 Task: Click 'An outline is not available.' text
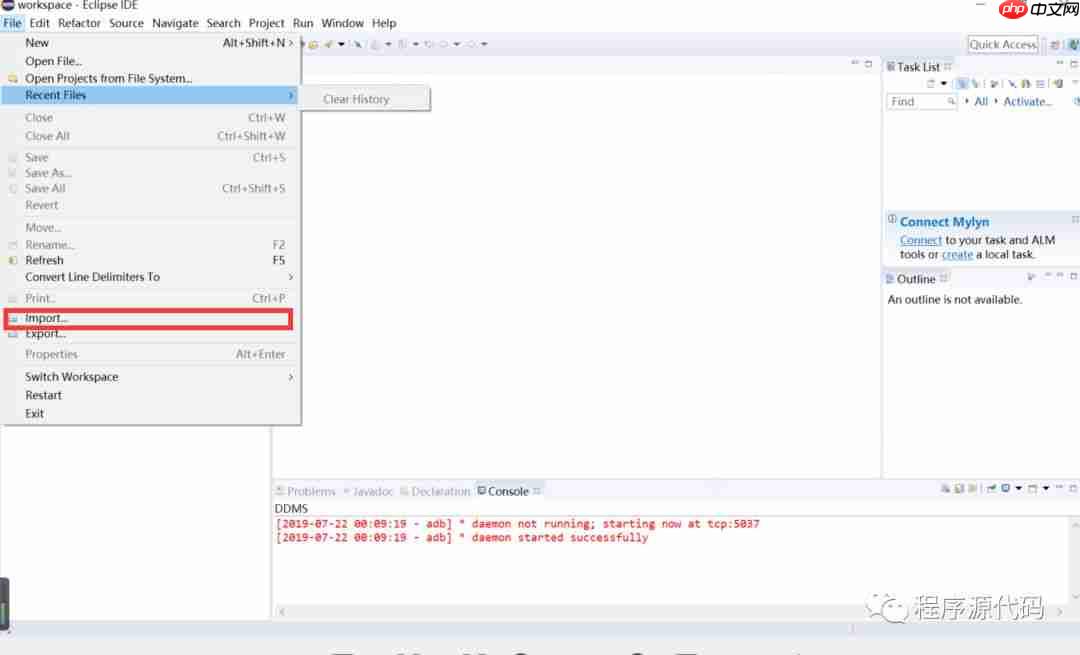pos(955,300)
